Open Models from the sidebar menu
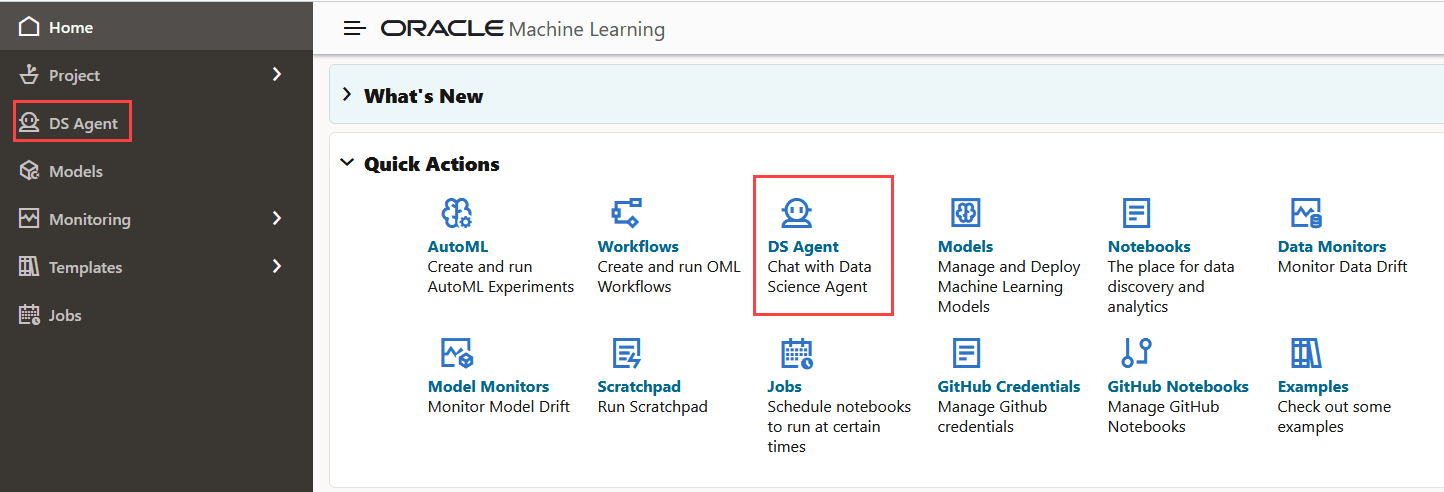This screenshot has height=492, width=1444. [75, 171]
